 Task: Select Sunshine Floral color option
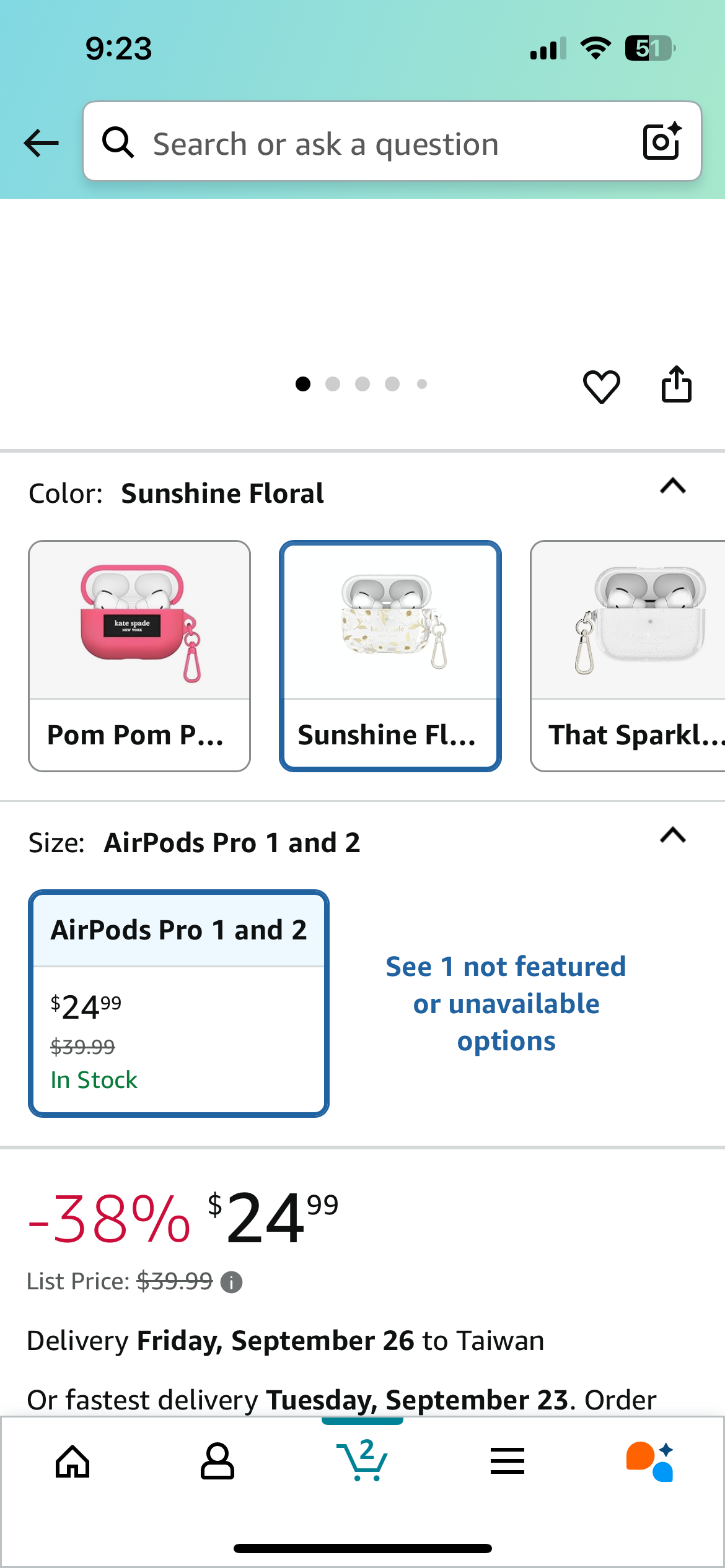click(390, 656)
